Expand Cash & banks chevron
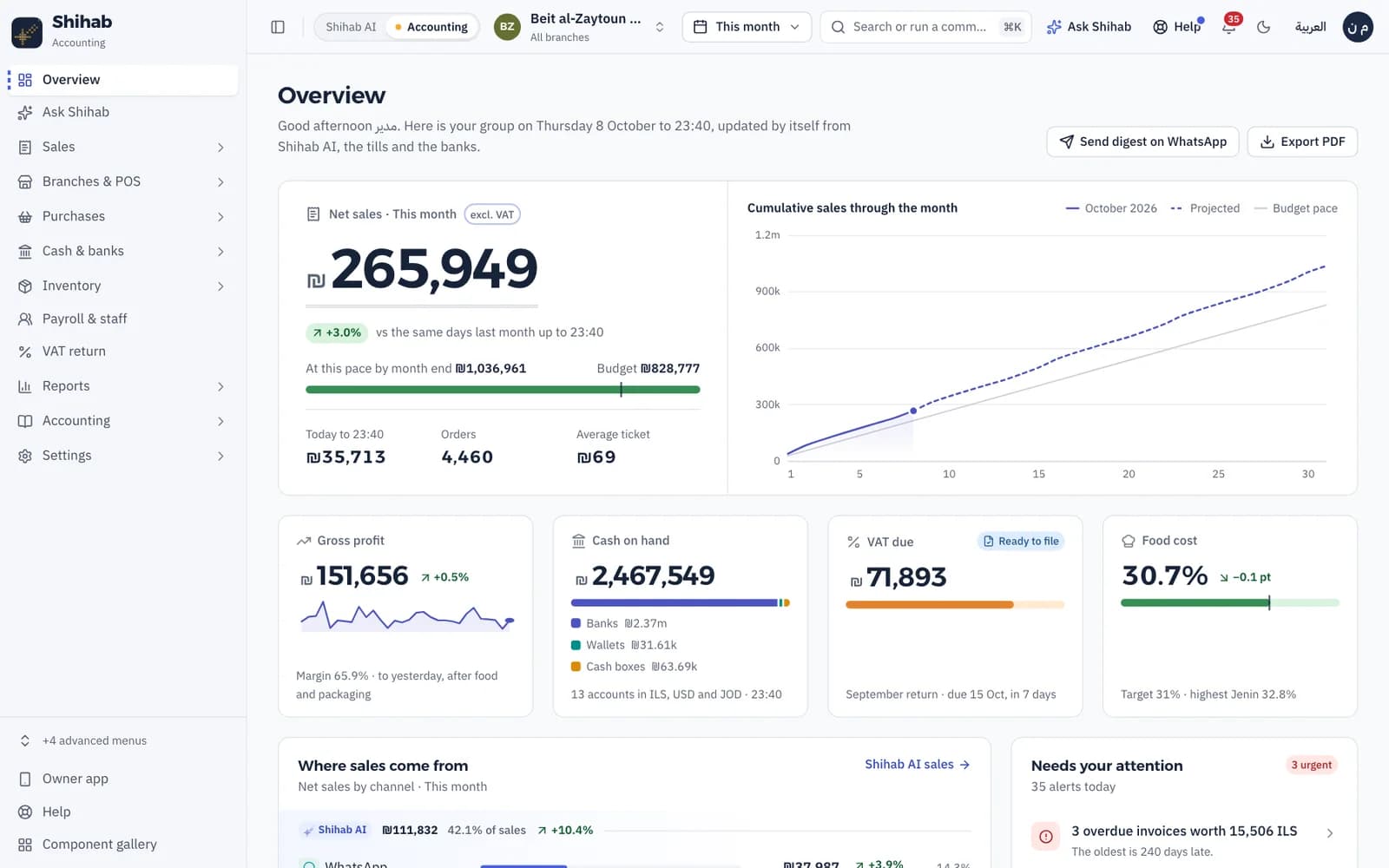 [x=221, y=252]
